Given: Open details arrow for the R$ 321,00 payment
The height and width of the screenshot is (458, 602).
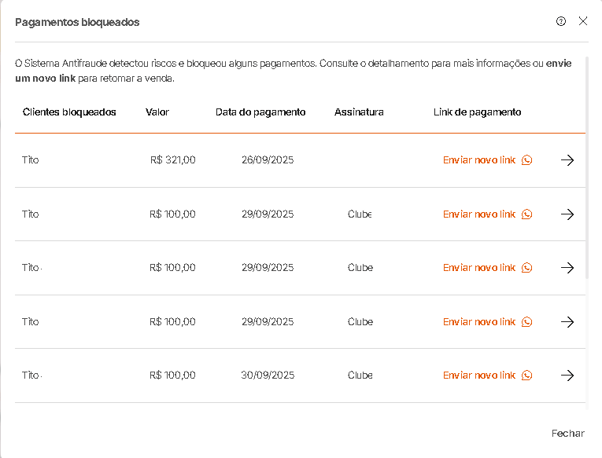Looking at the screenshot, I should tap(568, 160).
